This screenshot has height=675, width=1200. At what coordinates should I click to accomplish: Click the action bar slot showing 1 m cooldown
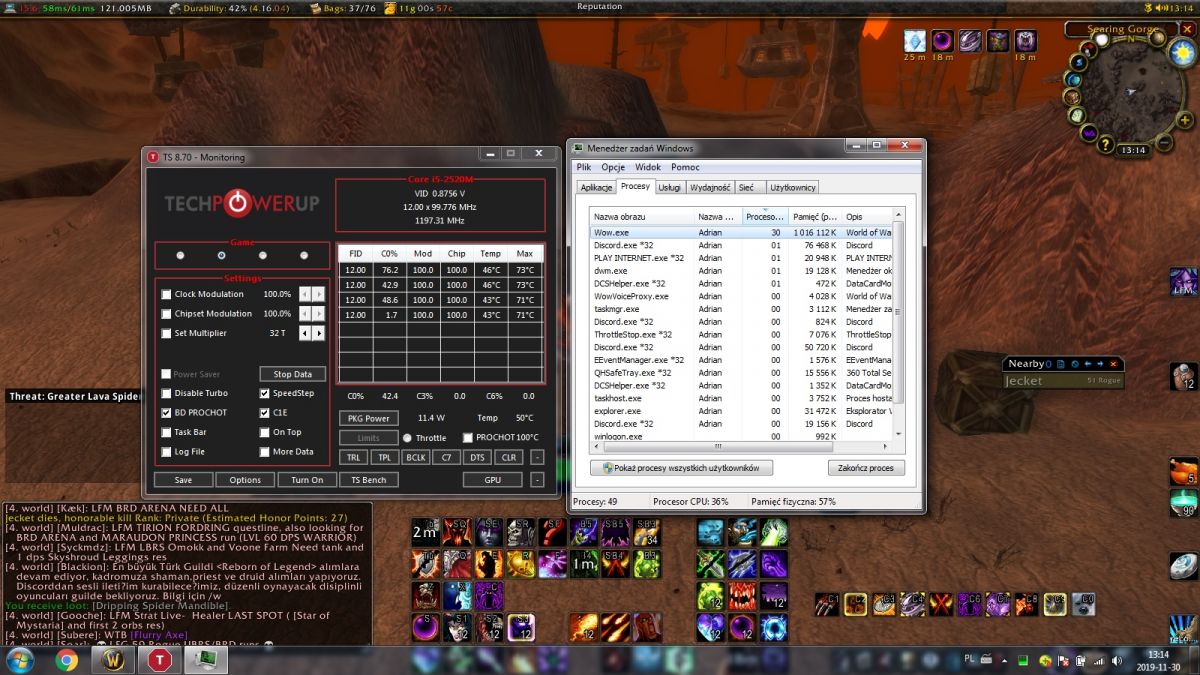tap(583, 564)
